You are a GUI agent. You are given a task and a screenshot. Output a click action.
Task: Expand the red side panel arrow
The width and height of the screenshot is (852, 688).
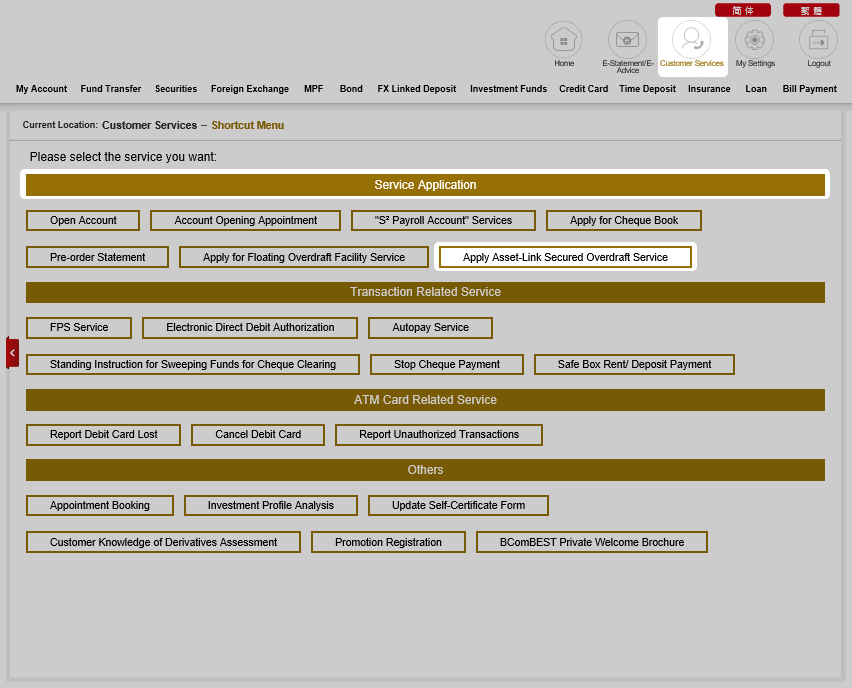pos(12,353)
